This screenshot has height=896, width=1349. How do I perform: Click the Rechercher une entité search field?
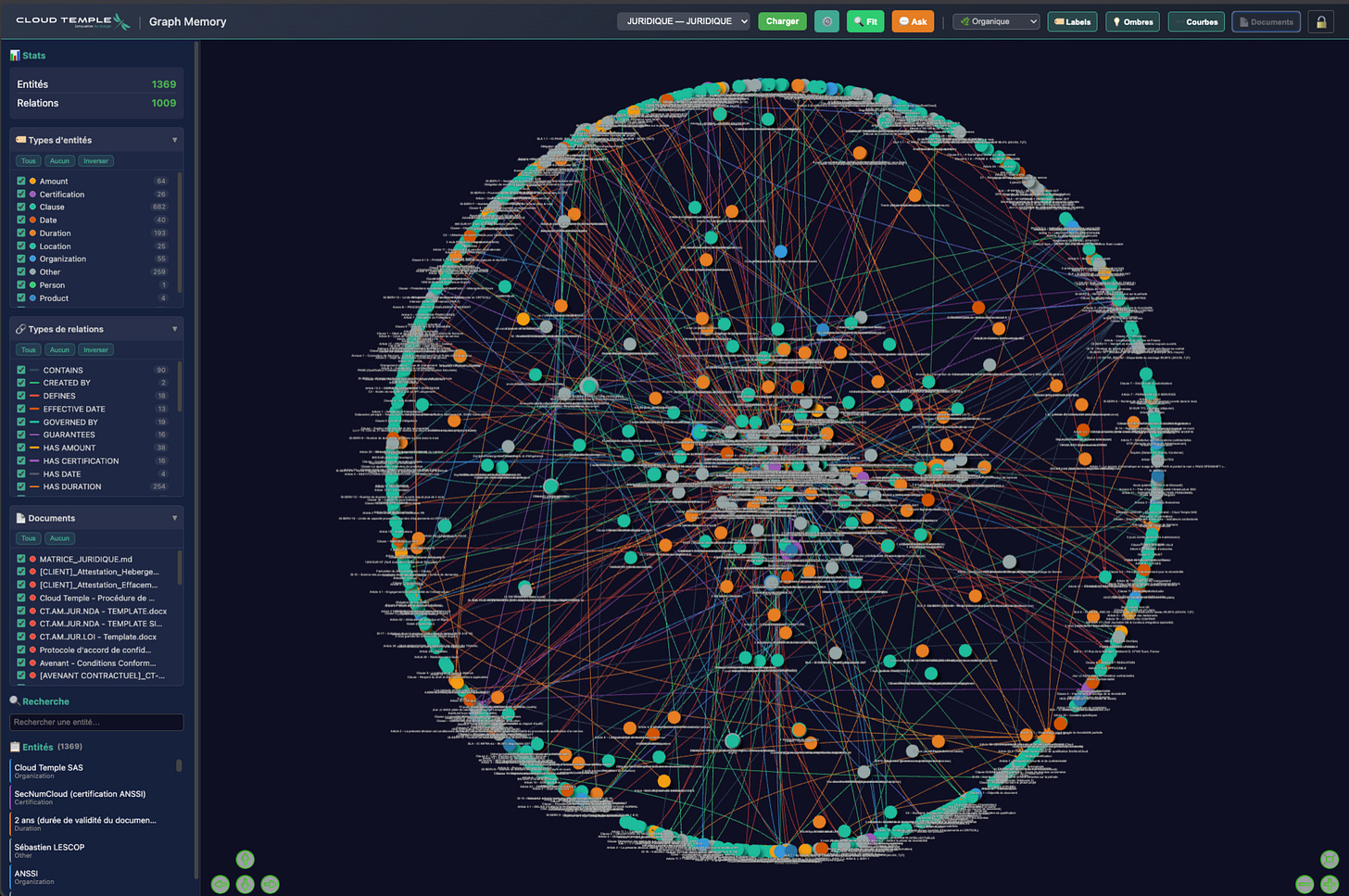(96, 722)
